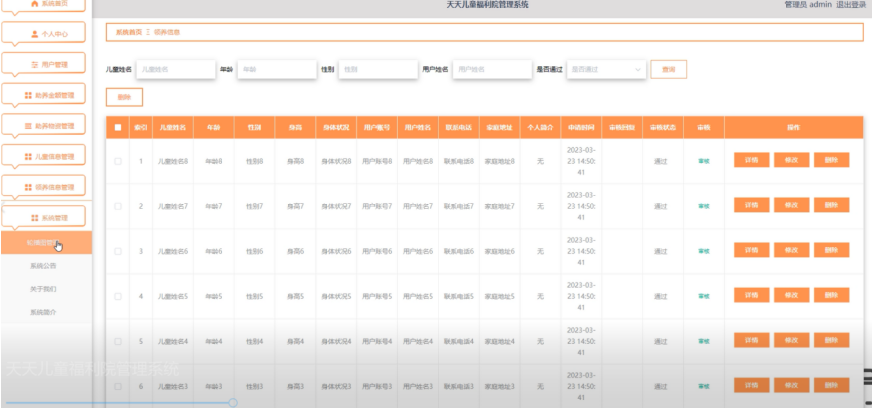Click 修改 for row 儿童姓名8
This screenshot has width=872, height=408.
click(x=791, y=160)
